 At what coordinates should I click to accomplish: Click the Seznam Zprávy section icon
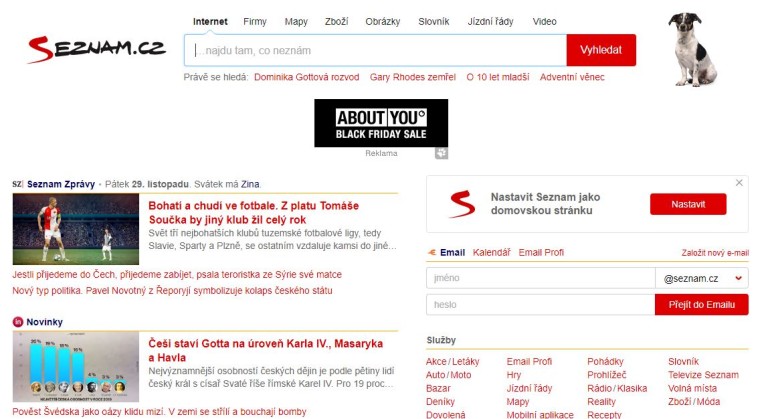(x=18, y=184)
